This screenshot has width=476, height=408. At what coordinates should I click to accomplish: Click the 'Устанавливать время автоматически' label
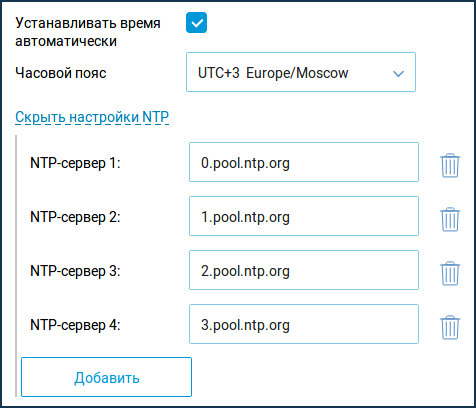click(x=88, y=32)
